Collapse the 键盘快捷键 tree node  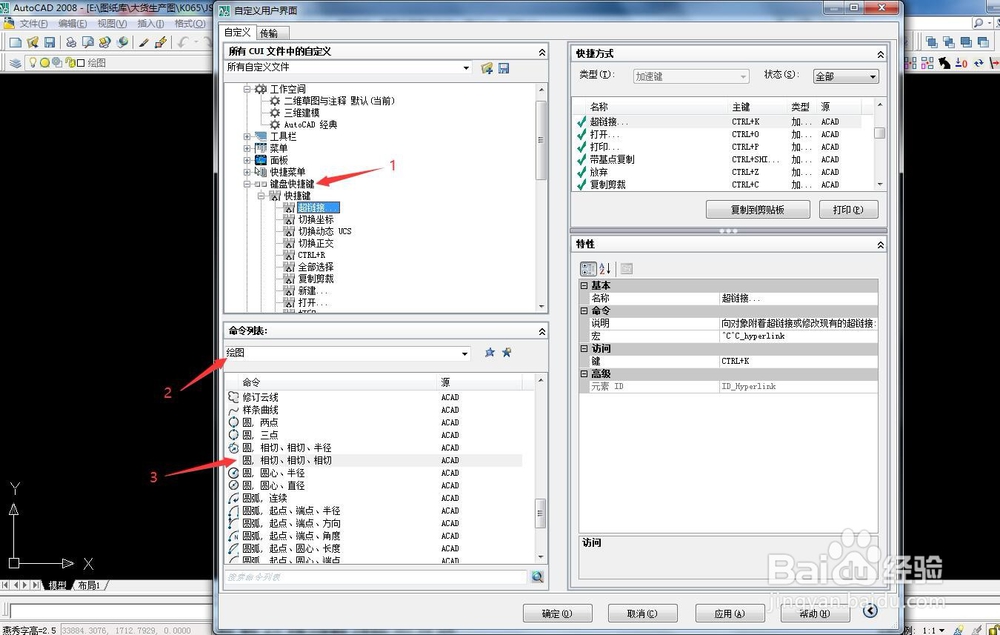tap(247, 184)
